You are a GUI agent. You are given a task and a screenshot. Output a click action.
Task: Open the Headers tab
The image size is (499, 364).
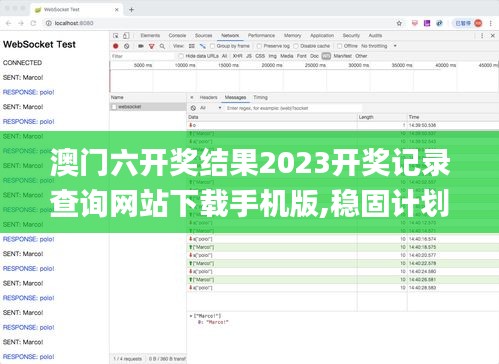pyautogui.click(x=208, y=97)
